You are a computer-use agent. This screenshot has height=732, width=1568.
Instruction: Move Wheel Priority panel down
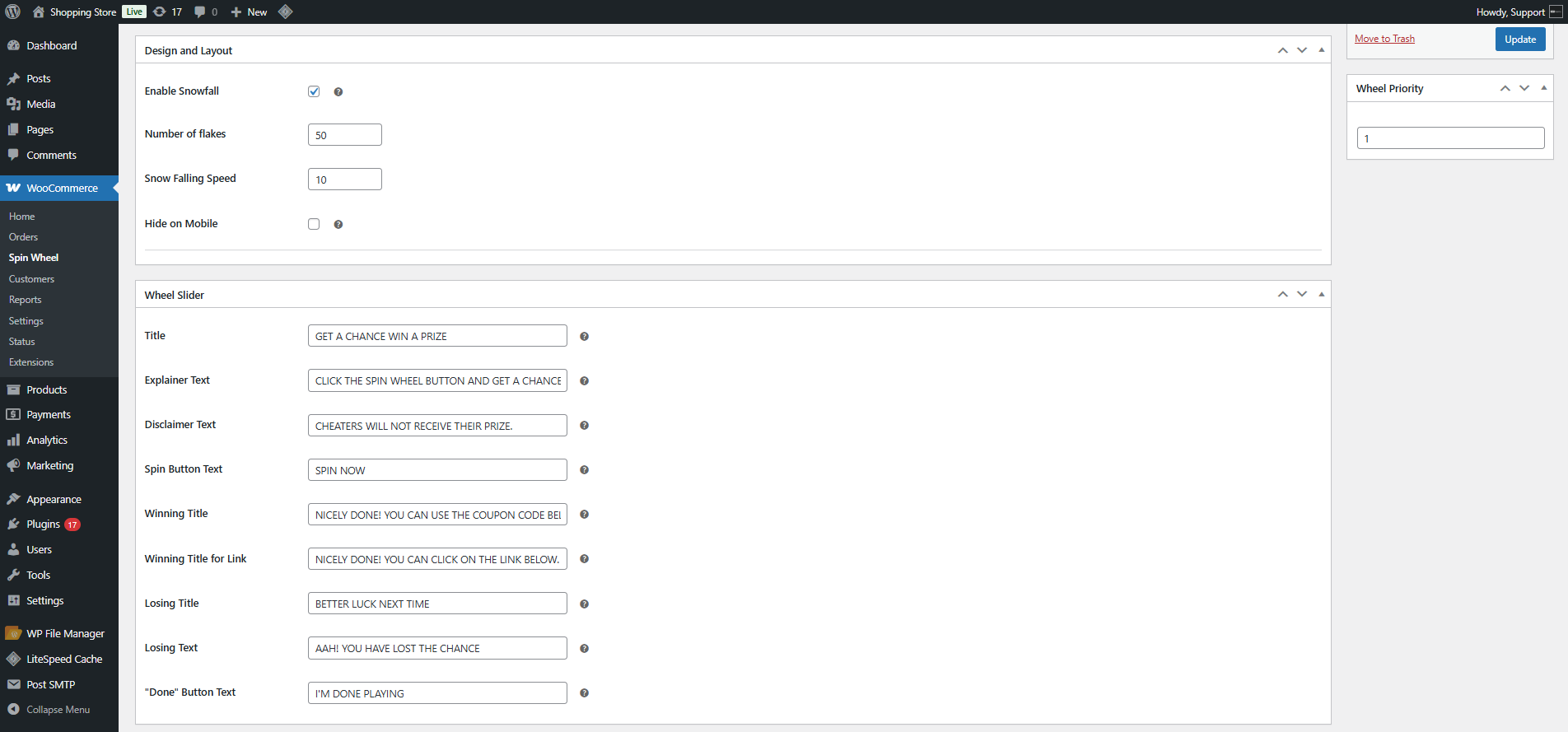click(1524, 88)
